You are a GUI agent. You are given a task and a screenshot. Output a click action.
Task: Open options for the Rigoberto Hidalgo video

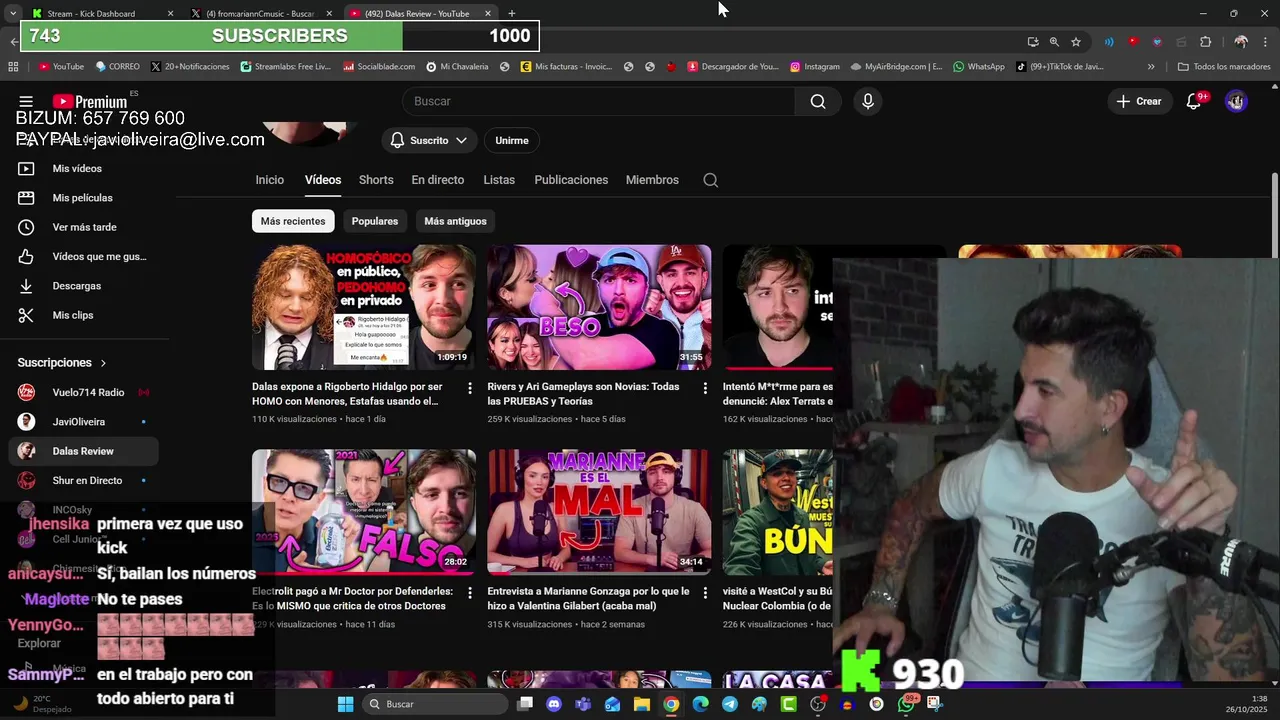pos(469,387)
